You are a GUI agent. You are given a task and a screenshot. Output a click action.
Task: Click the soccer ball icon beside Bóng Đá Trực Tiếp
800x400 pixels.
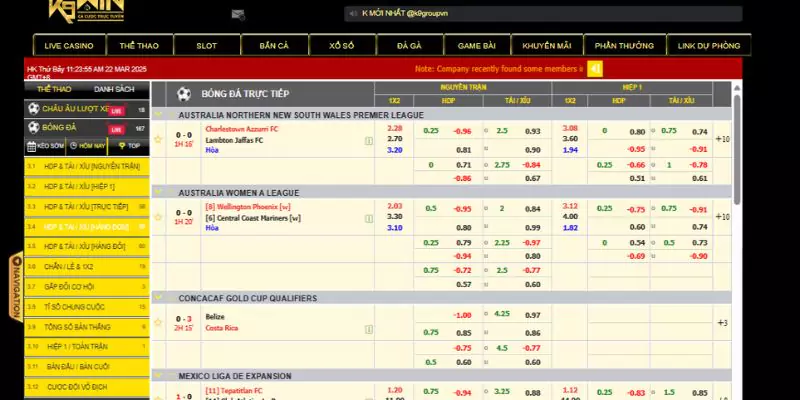183,93
